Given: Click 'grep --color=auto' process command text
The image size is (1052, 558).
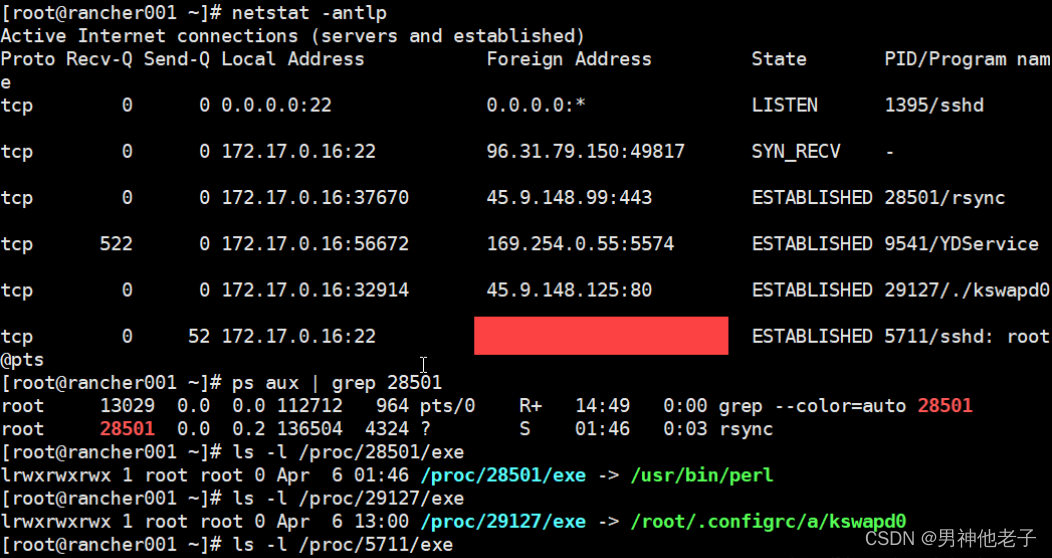Looking at the screenshot, I should click(812, 406).
